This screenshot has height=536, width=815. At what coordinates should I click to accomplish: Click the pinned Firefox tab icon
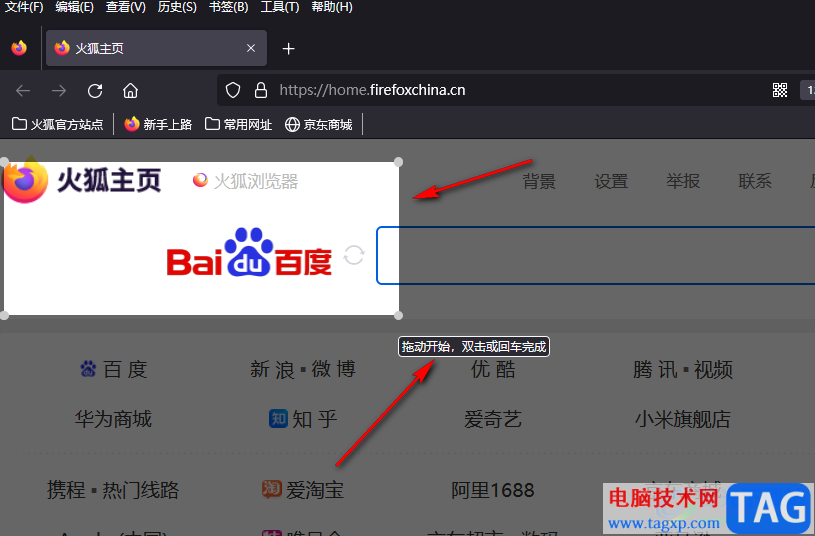click(19, 48)
